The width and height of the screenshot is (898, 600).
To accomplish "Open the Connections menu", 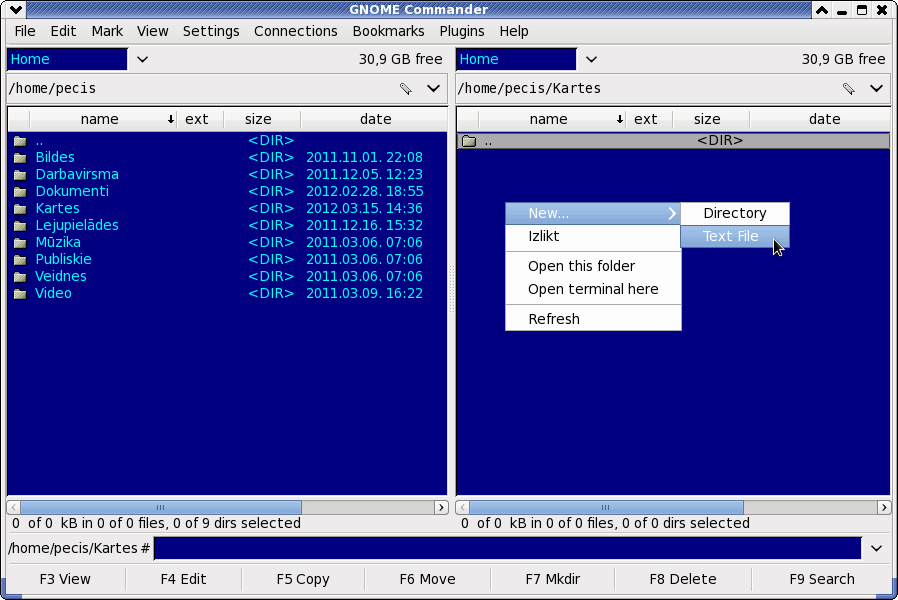I will tap(296, 31).
